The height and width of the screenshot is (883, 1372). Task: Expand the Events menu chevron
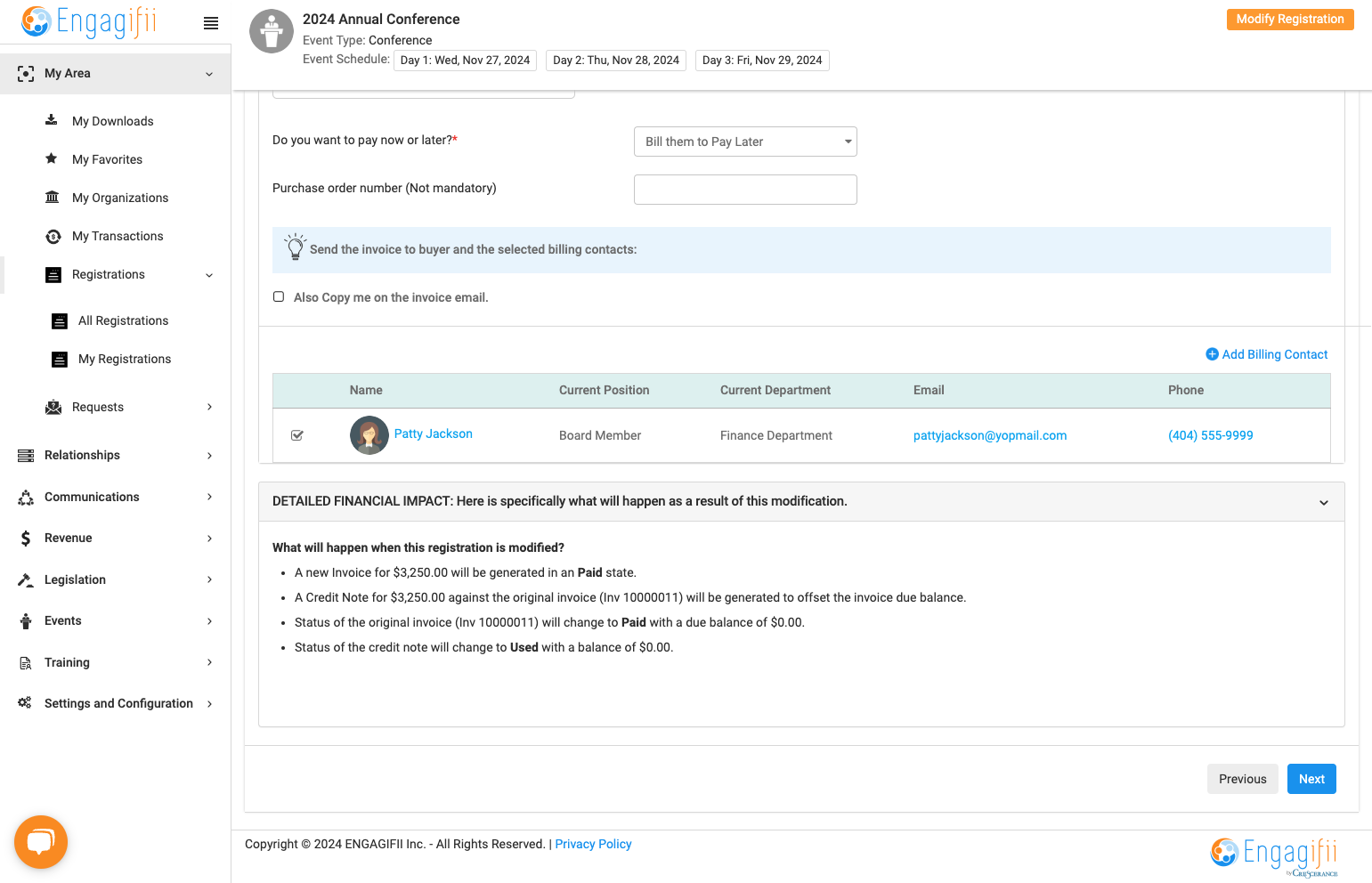coord(209,621)
